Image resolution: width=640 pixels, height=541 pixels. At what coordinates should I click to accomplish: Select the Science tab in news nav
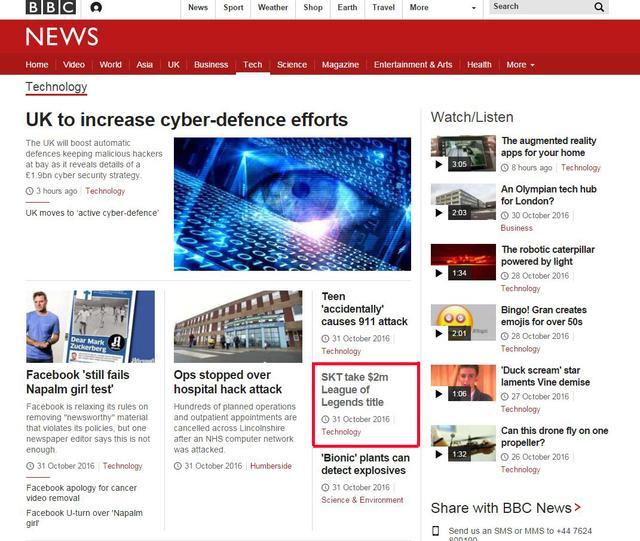point(292,65)
